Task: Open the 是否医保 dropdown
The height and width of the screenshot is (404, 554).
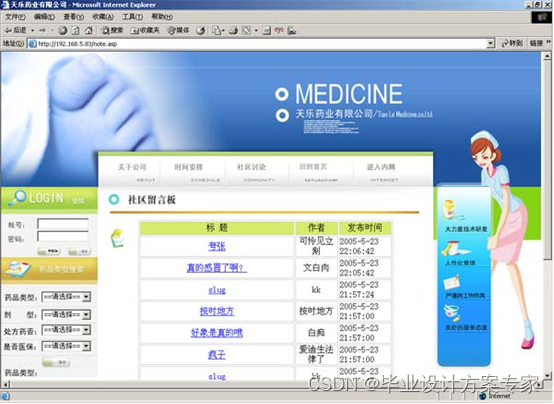Action: (x=66, y=346)
